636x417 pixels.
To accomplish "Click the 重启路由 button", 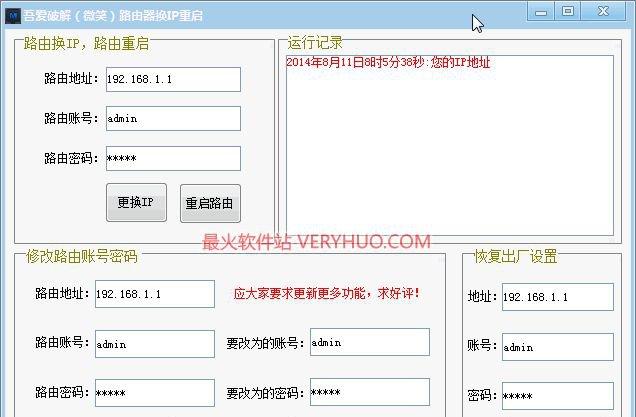I will [x=210, y=203].
